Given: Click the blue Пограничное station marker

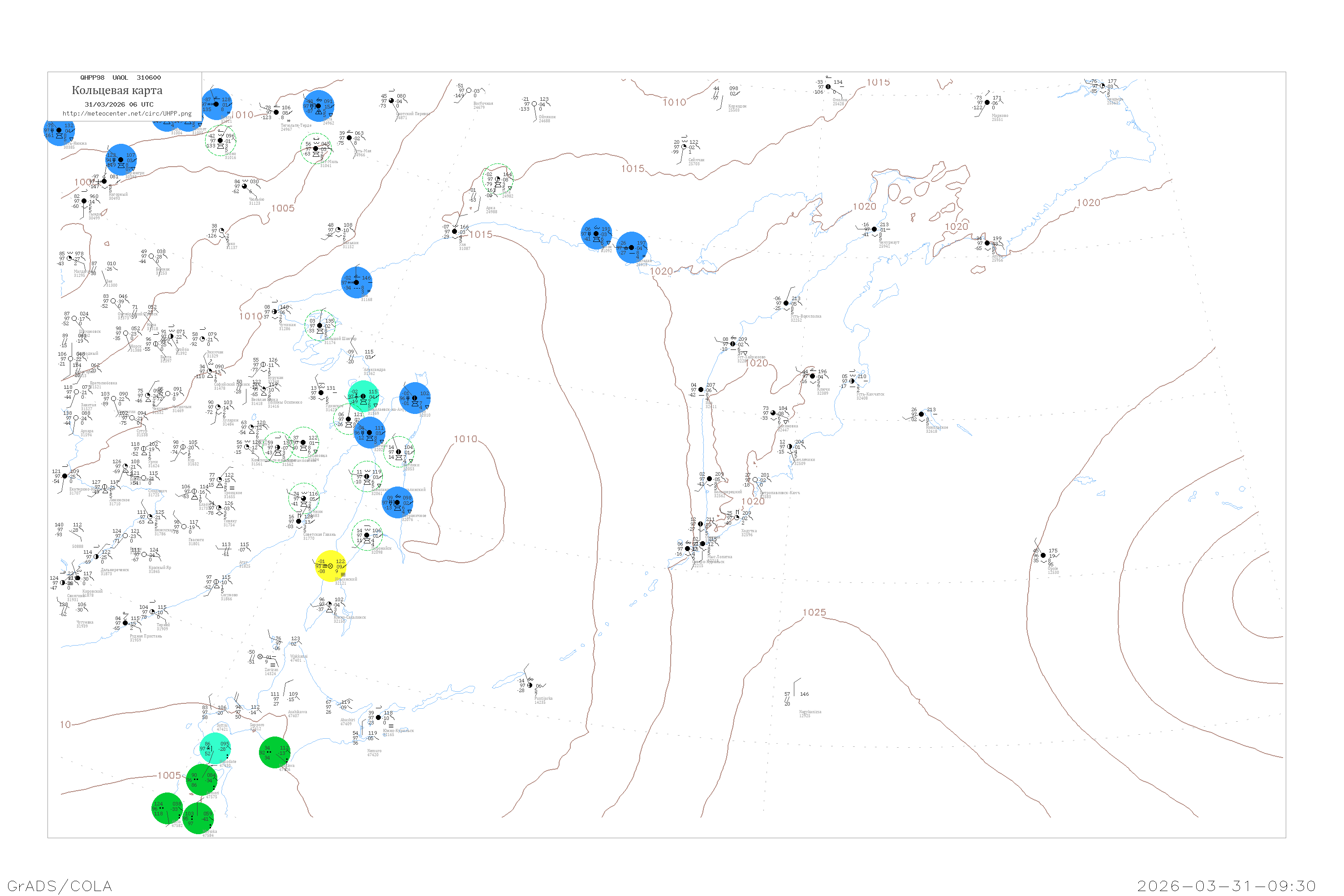Looking at the screenshot, I should pos(397,502).
